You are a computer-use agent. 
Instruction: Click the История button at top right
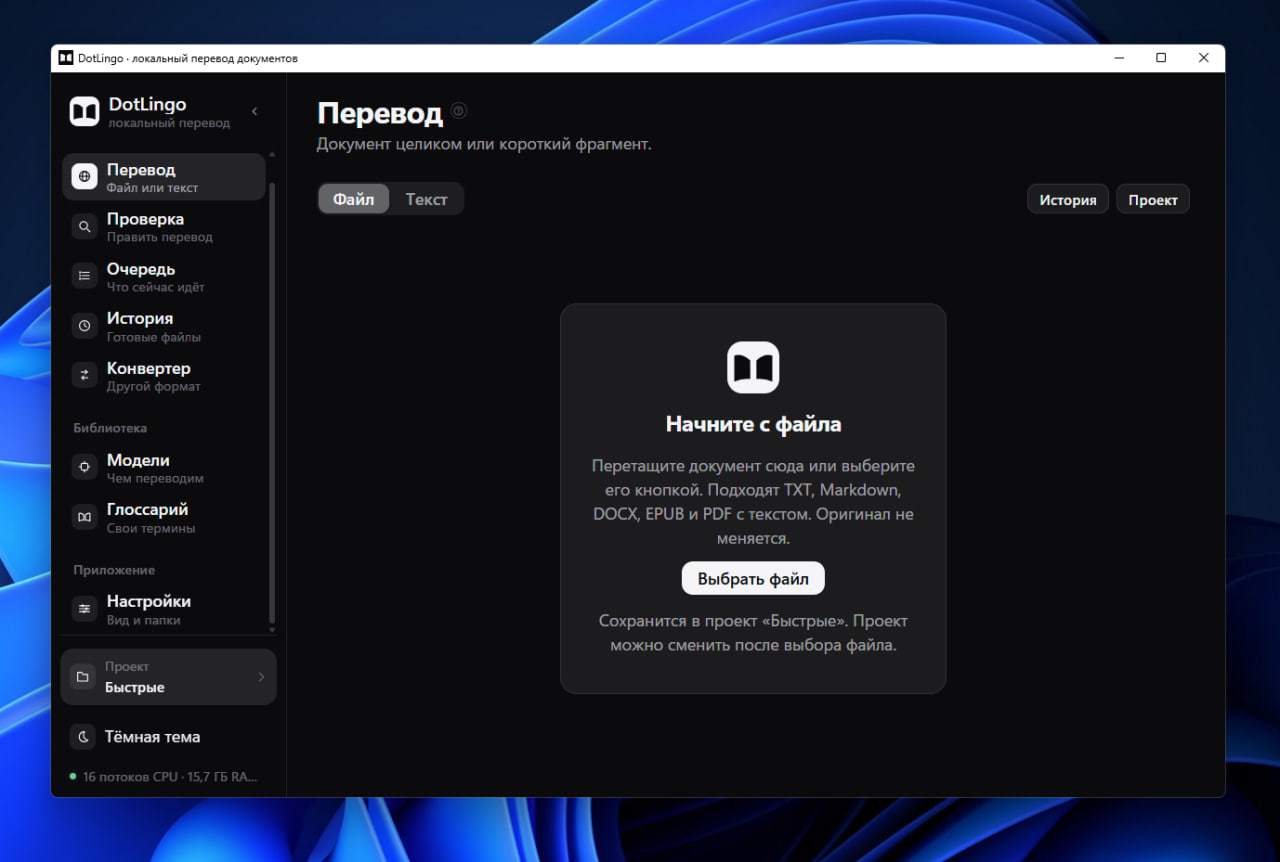coord(1068,199)
